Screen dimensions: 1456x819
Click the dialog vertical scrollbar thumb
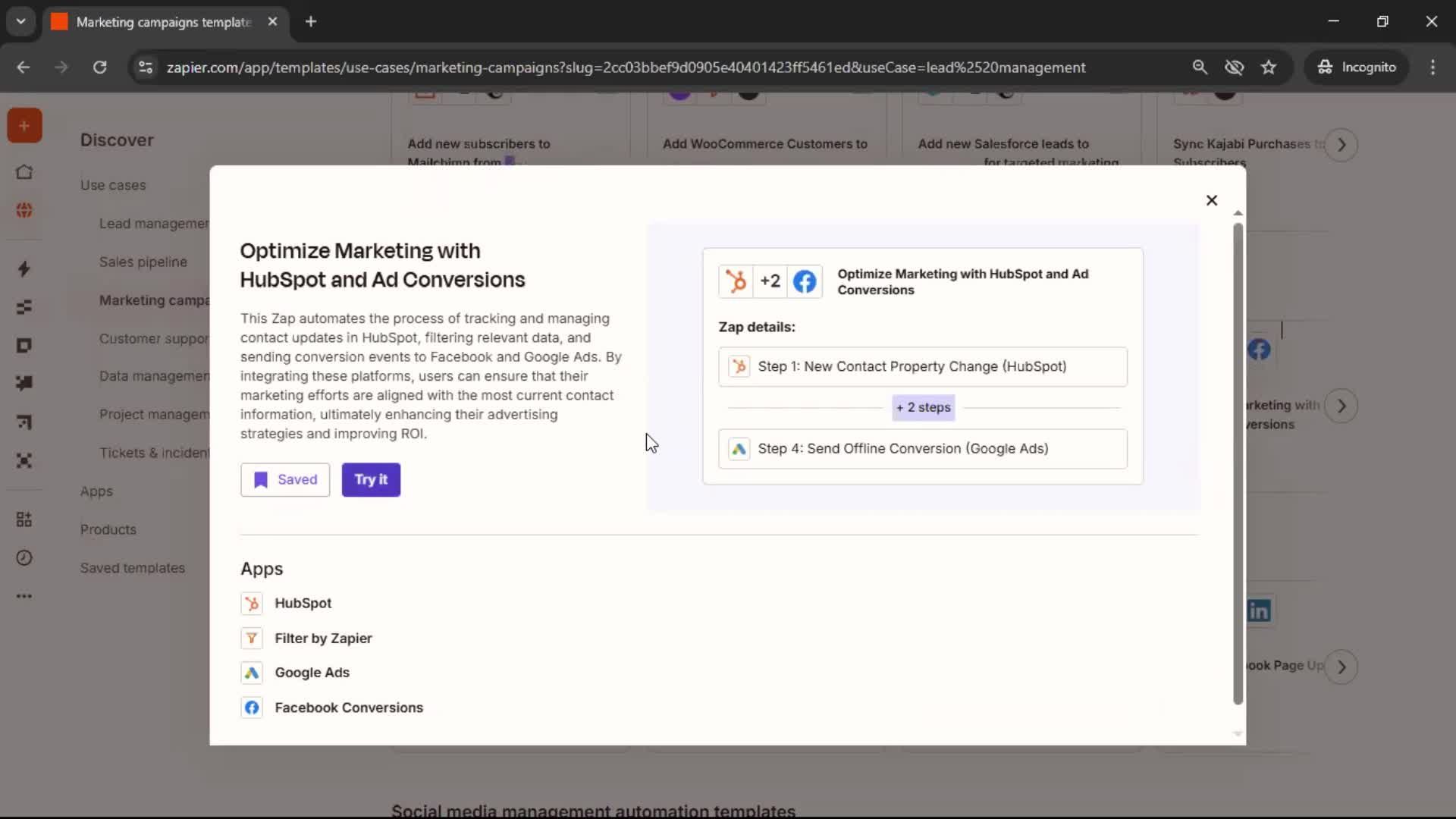click(x=1238, y=464)
